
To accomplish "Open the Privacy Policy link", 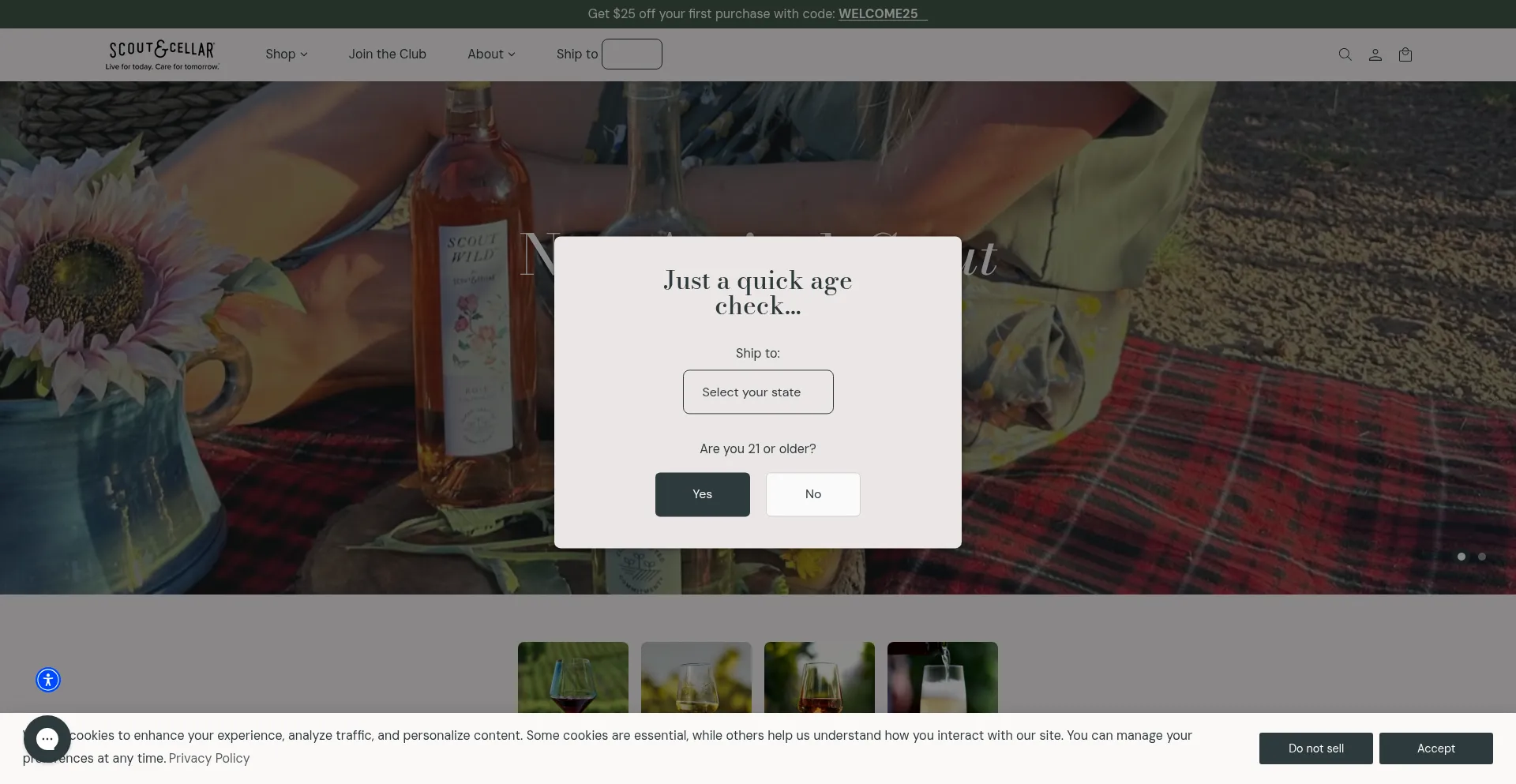I will click(x=208, y=758).
